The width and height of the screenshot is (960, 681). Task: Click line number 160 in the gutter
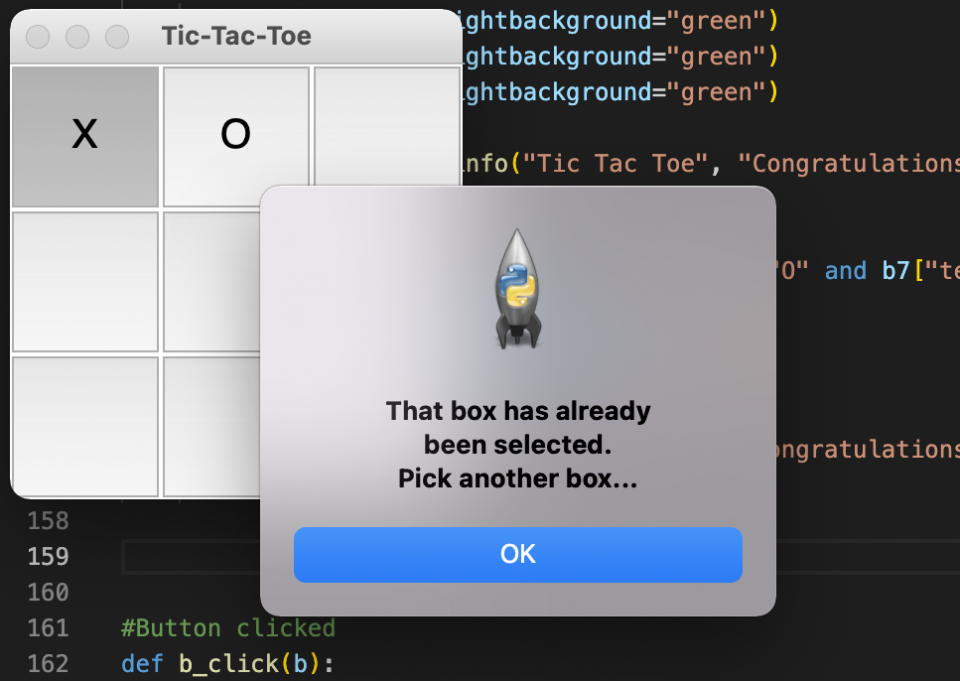(48, 592)
